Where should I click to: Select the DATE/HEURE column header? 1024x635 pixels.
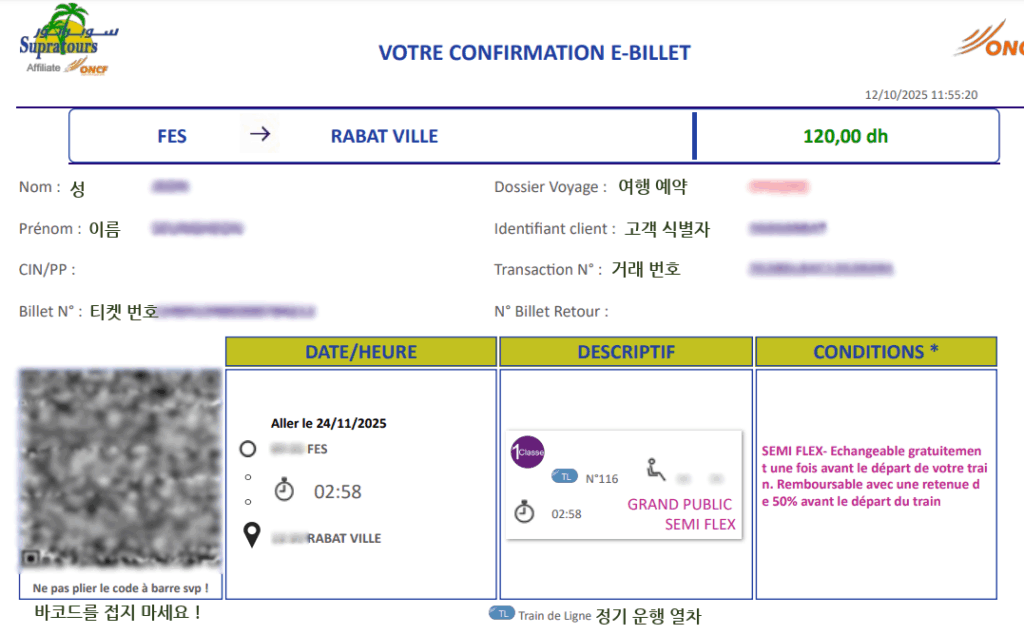tap(360, 352)
